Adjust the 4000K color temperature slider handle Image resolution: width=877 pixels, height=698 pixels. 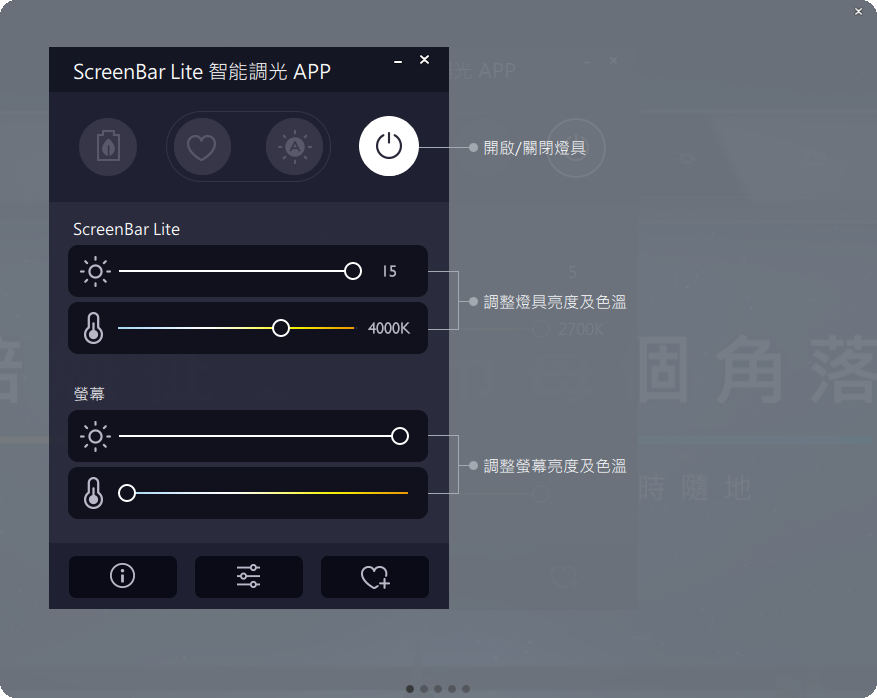click(x=281, y=328)
